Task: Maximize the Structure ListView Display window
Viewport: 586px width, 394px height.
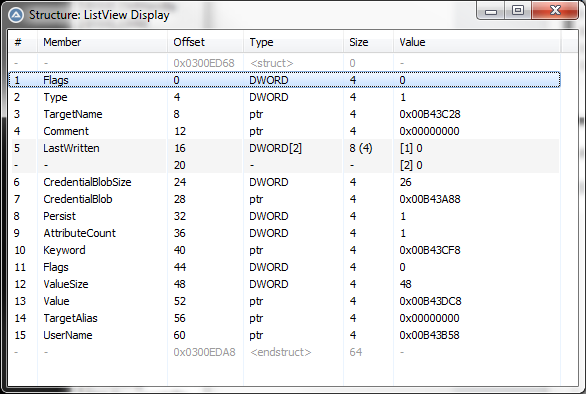Action: (x=518, y=10)
